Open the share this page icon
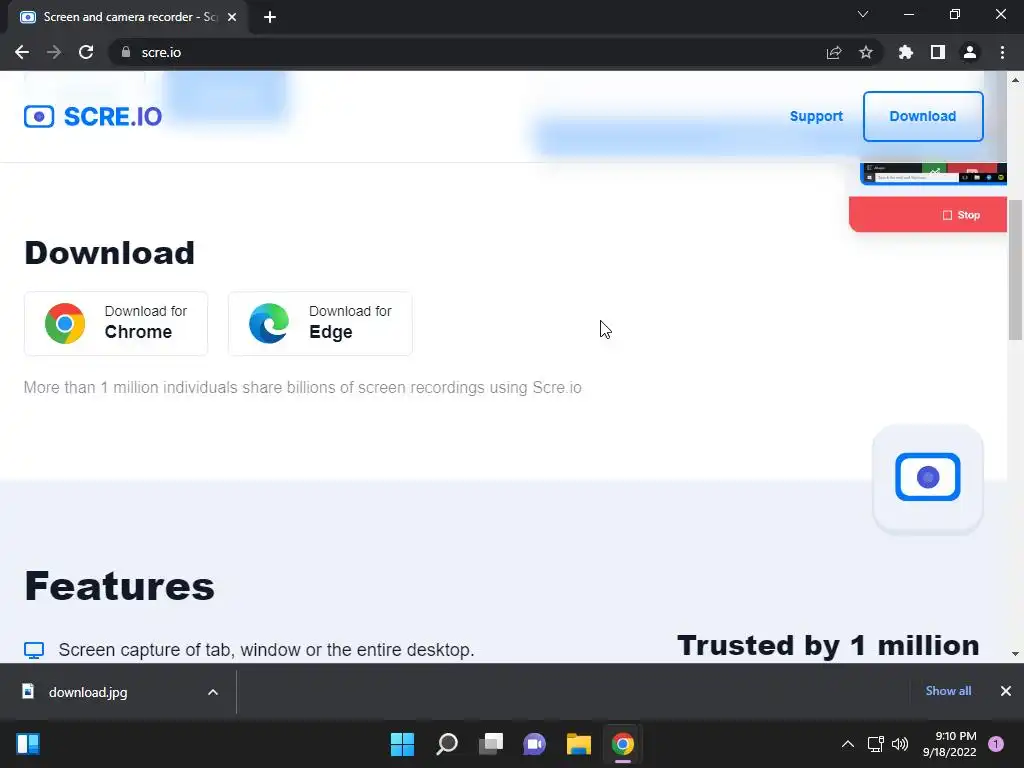 [834, 52]
